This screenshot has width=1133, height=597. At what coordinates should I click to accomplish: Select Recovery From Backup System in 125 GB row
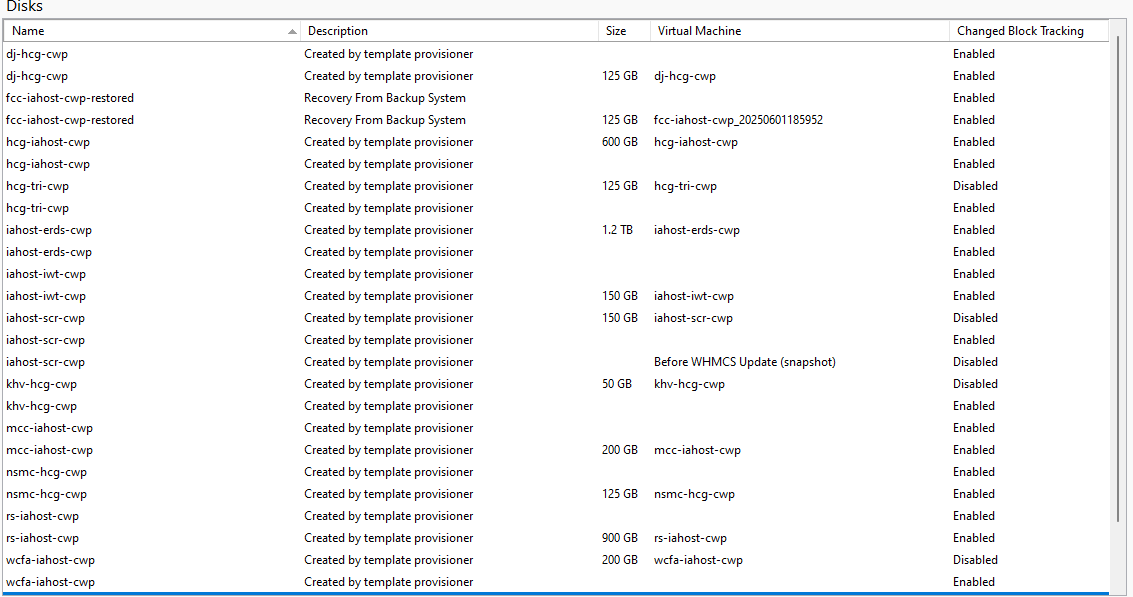(384, 120)
